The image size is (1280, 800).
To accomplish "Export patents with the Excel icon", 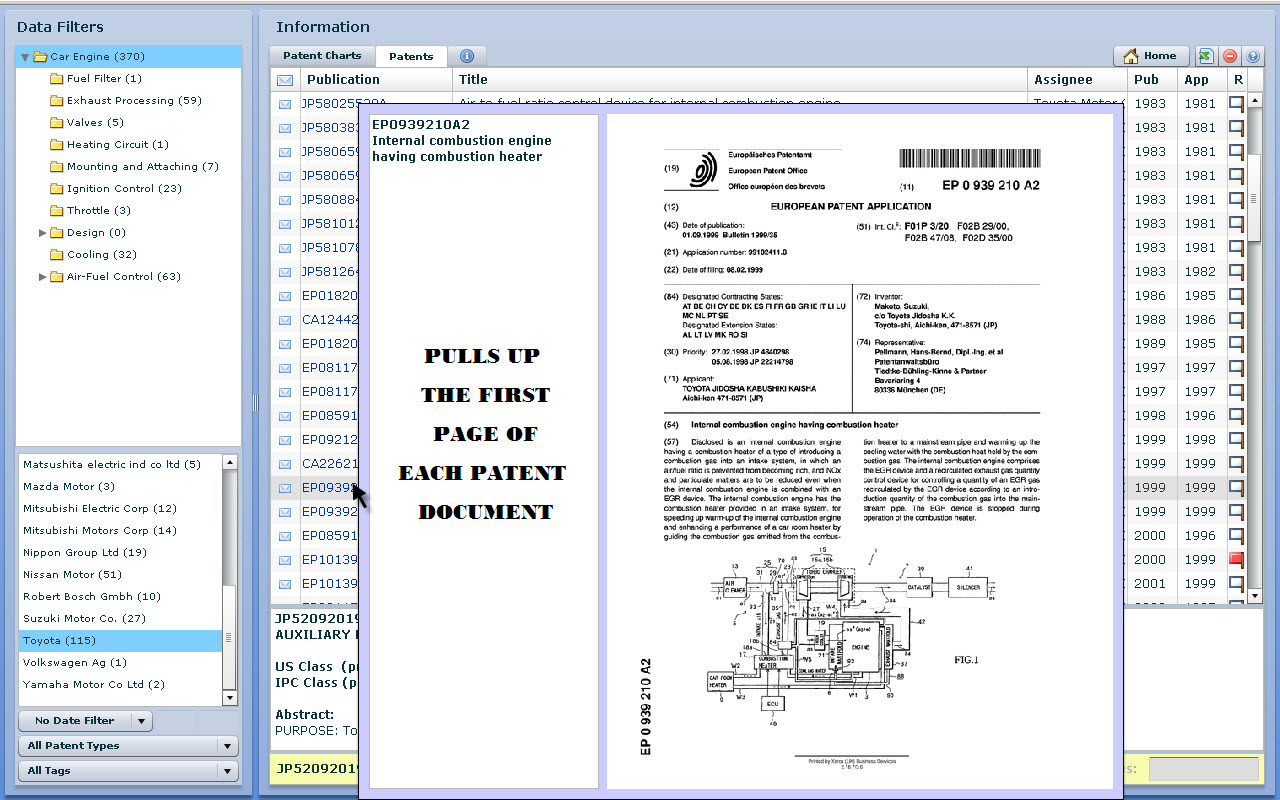I will pos(1207,56).
